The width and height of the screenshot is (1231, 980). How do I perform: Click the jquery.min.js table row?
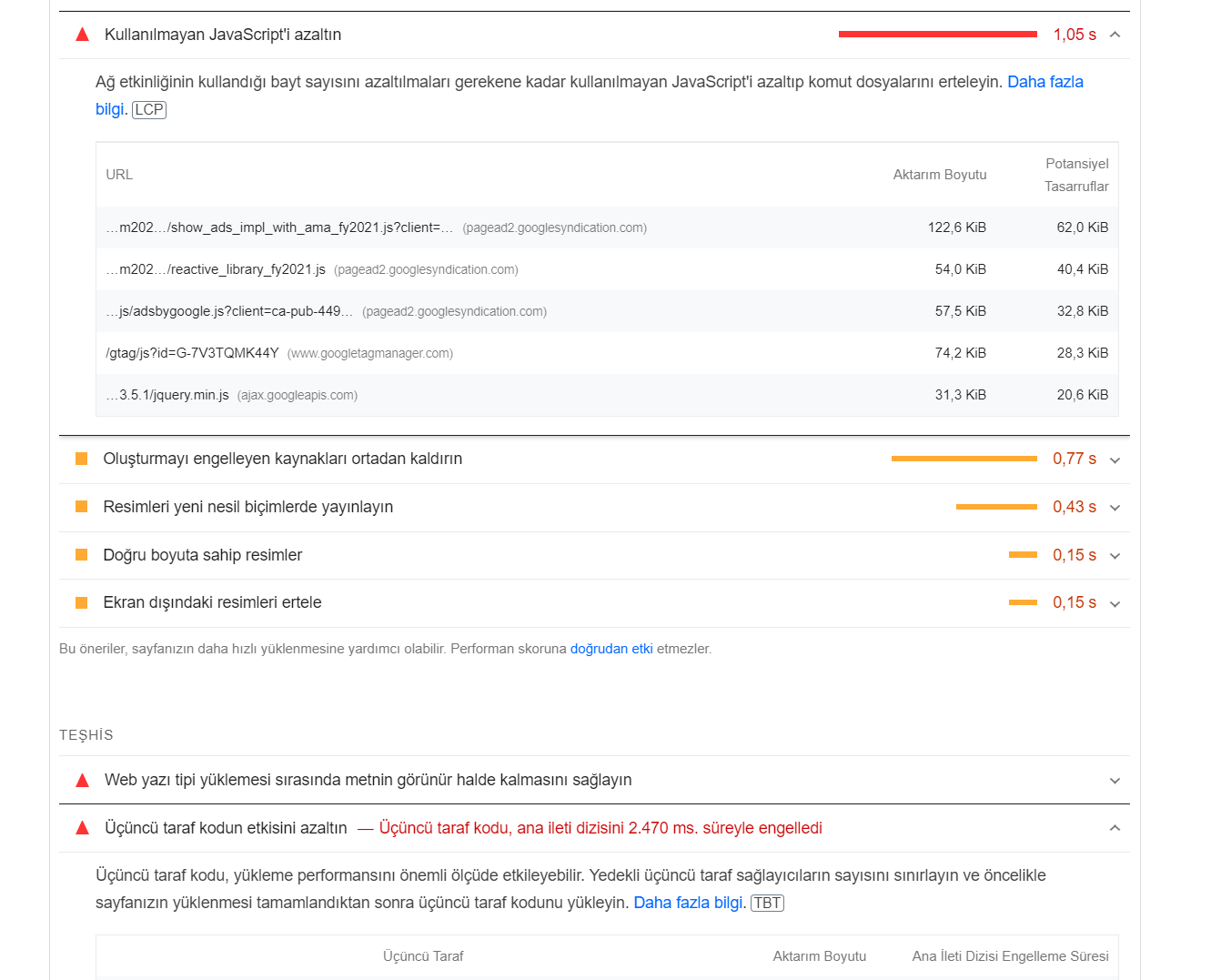coord(607,395)
